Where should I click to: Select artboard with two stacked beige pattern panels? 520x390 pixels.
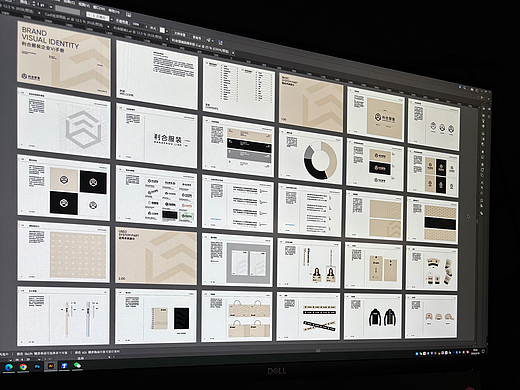[x=374, y=216]
